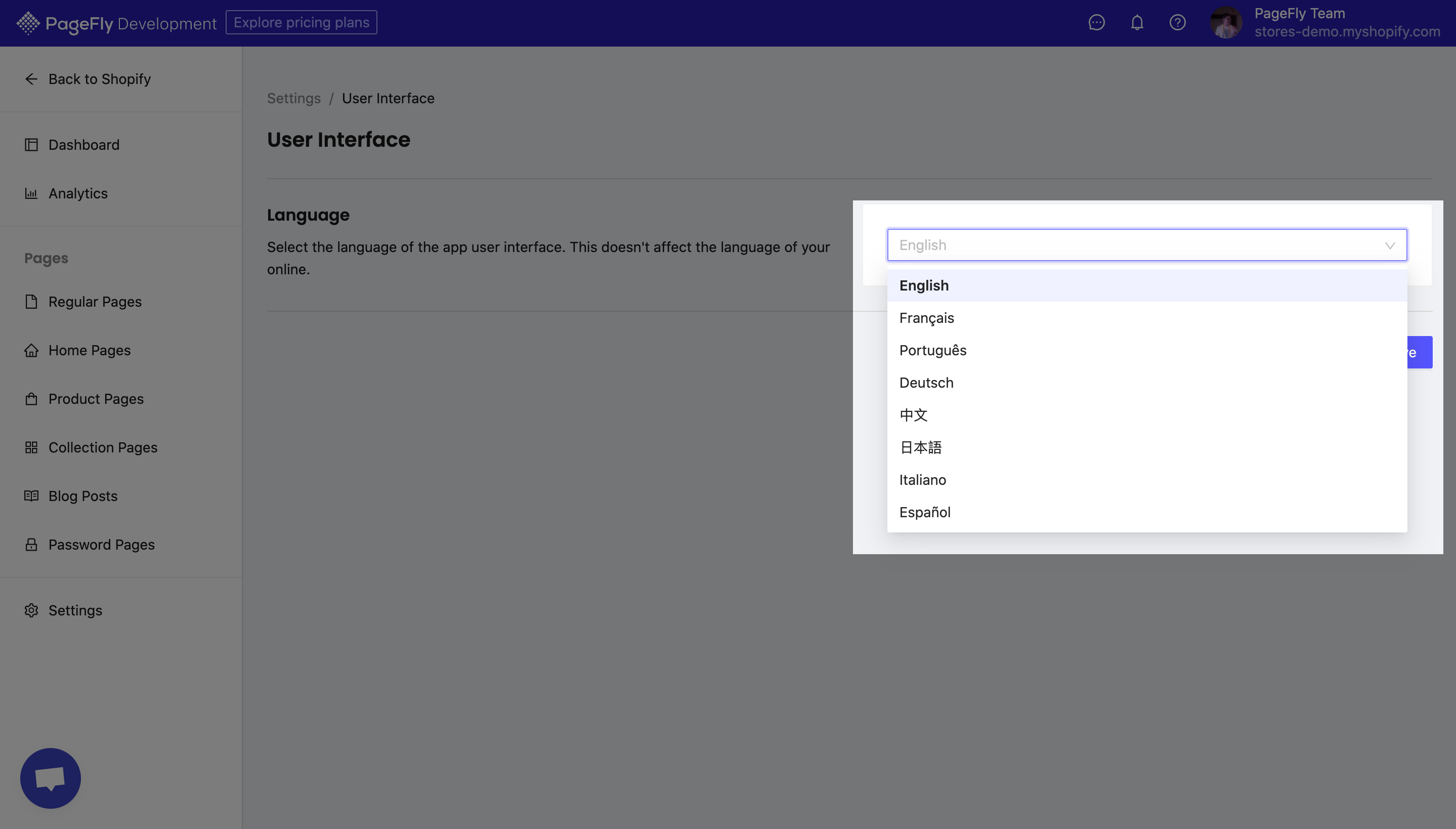Select Deutsch from the language list
The width and height of the screenshot is (1456, 829).
pos(1147,383)
